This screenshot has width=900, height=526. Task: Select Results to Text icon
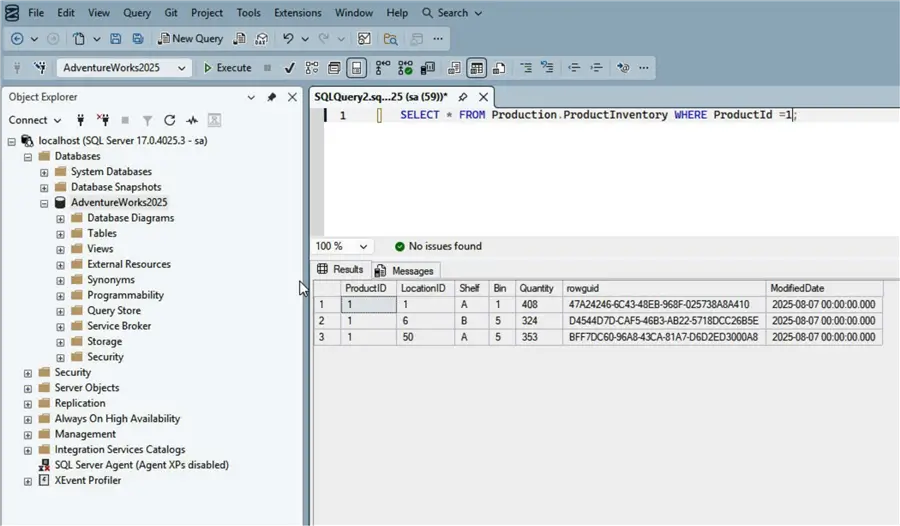pyautogui.click(x=454, y=68)
